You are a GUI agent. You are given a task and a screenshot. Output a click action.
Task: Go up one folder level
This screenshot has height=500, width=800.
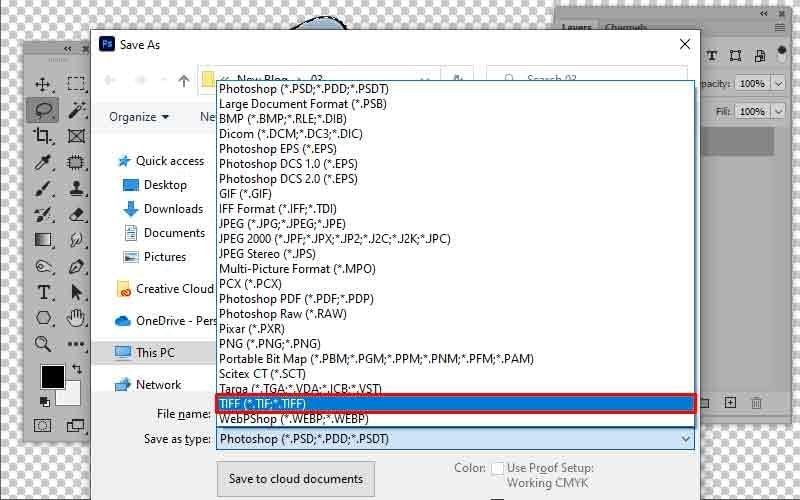[184, 81]
